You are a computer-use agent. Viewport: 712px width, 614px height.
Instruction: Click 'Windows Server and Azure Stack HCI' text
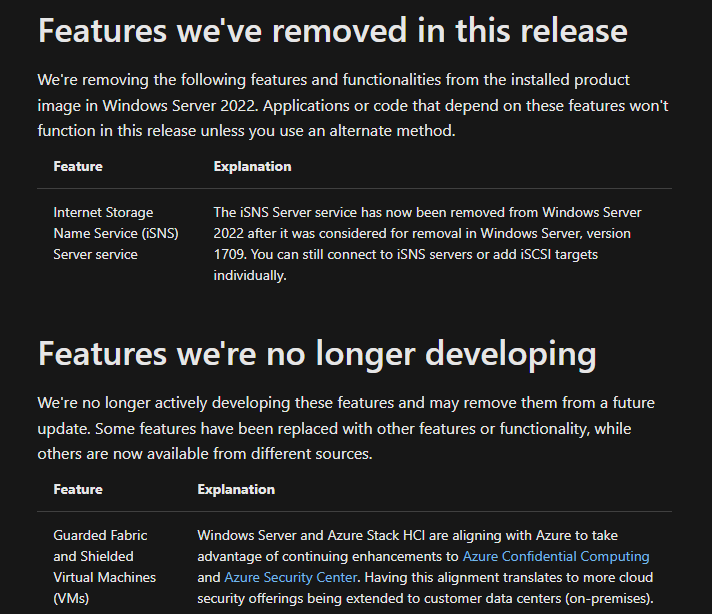(318, 535)
